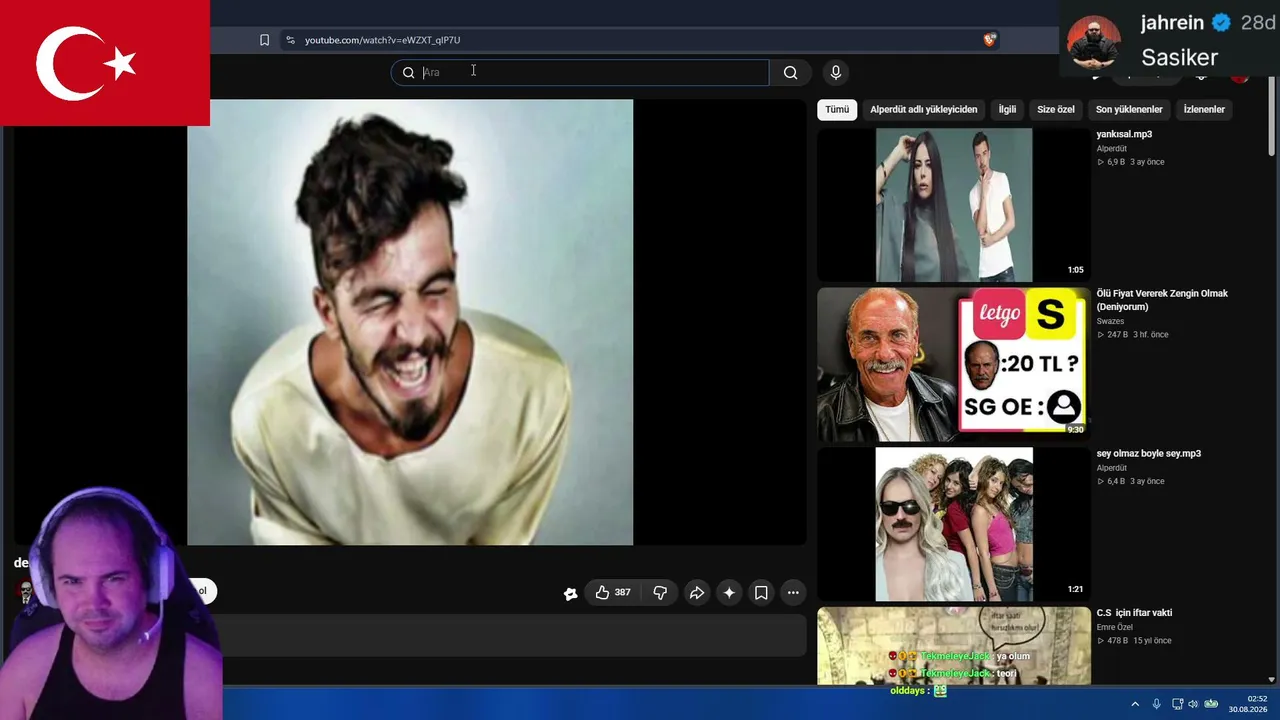Click '6,9 B 3 ay önce' view stats

[1131, 162]
